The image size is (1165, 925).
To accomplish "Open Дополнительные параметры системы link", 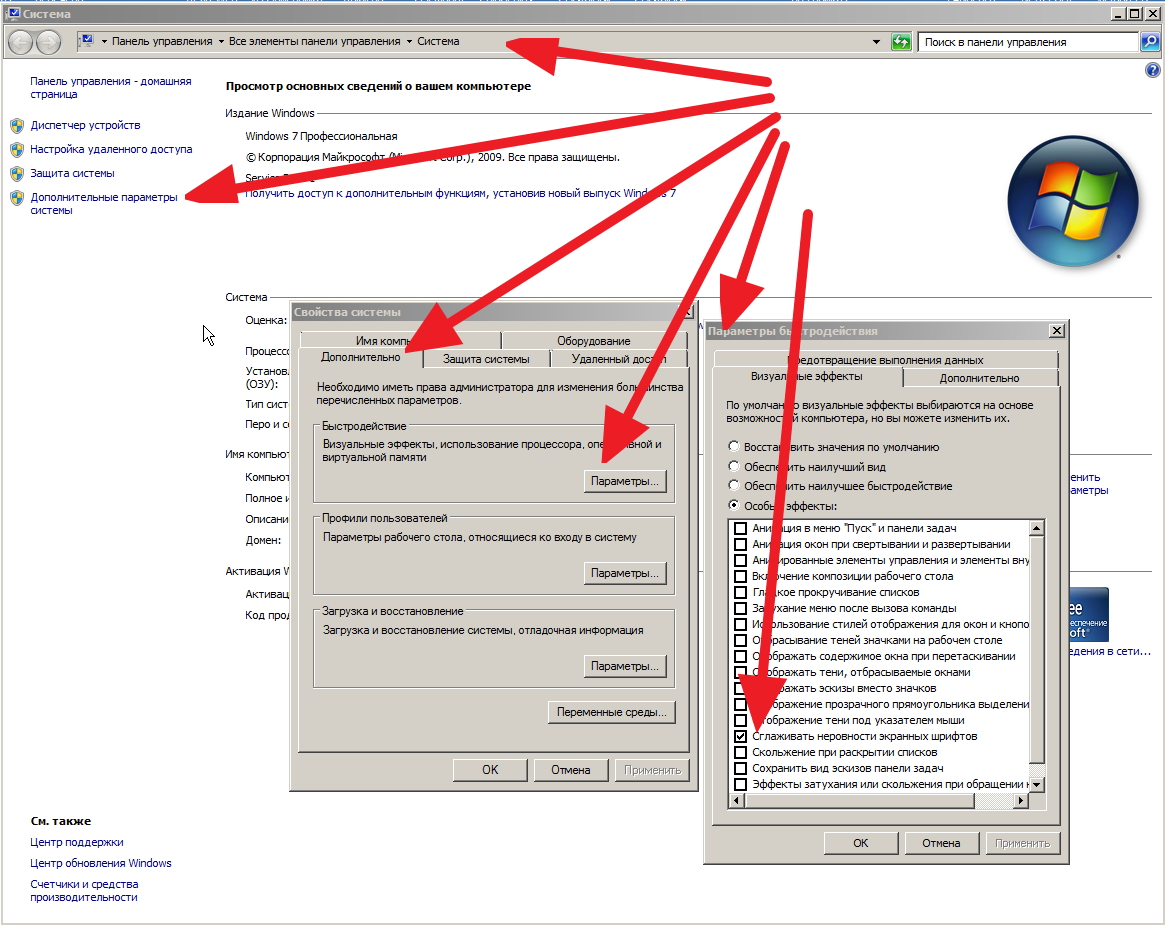I will [x=104, y=204].
